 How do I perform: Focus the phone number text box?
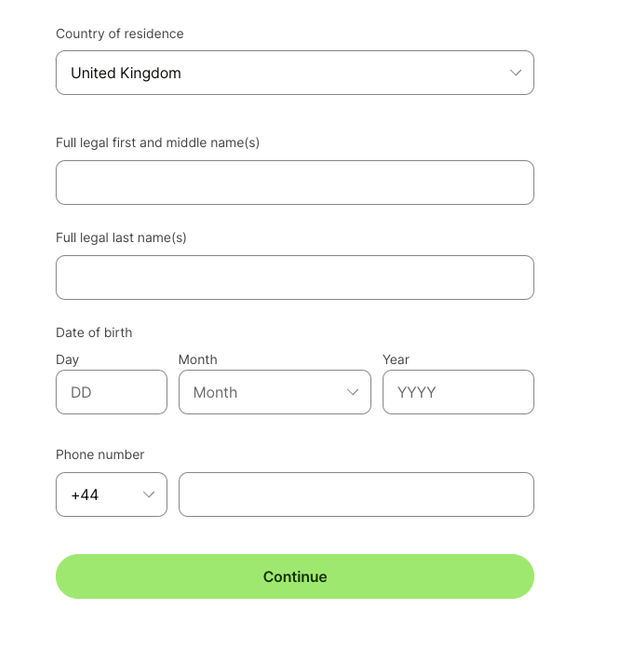point(356,495)
